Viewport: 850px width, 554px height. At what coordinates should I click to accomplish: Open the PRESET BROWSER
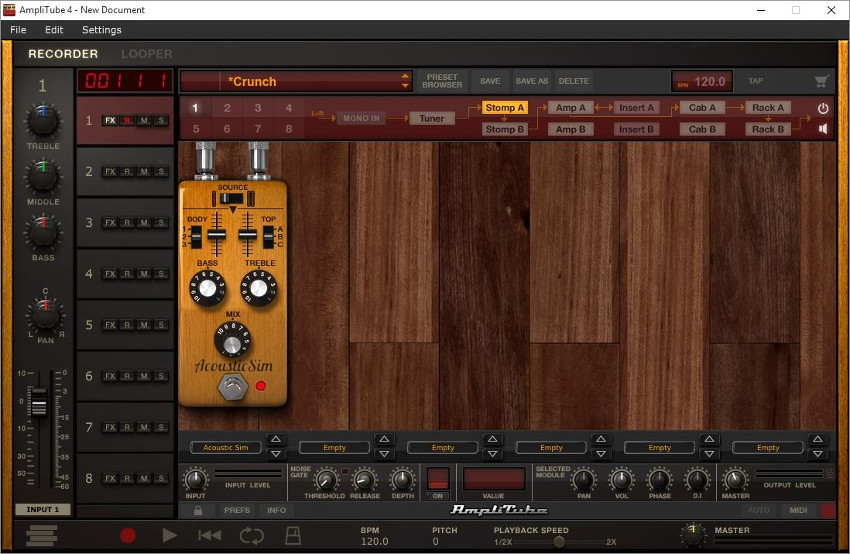point(442,81)
